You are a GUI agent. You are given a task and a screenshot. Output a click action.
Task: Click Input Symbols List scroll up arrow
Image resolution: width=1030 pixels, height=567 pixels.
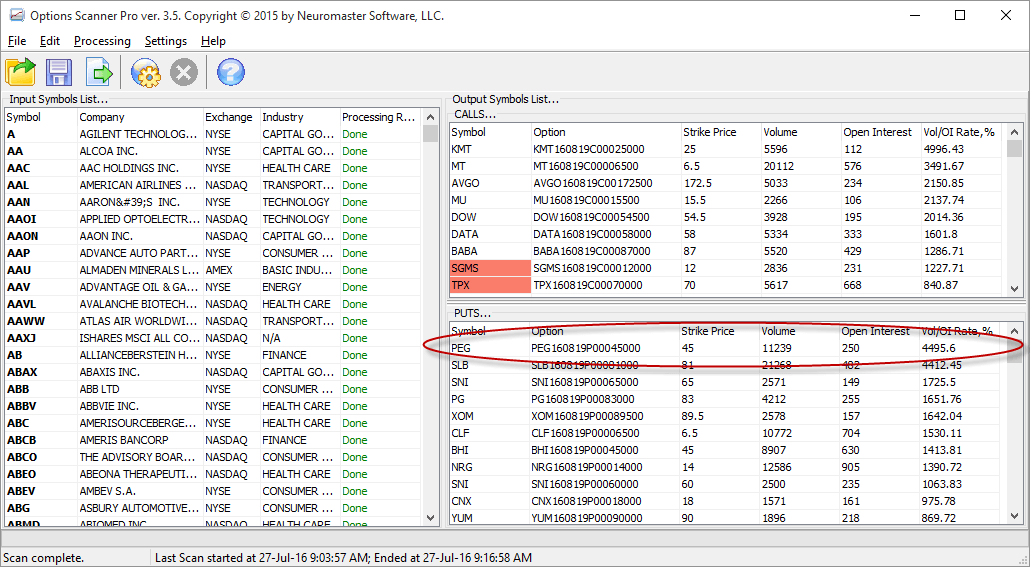[x=430, y=117]
